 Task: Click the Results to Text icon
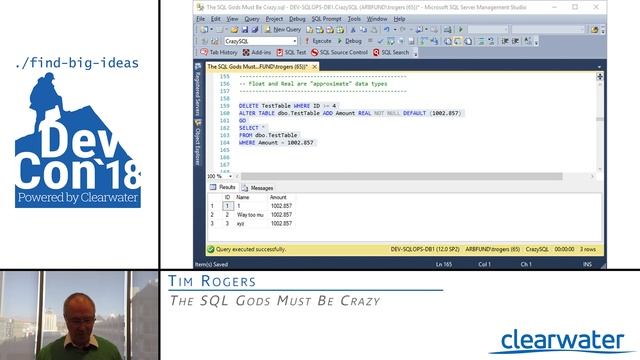pyautogui.click(x=448, y=41)
